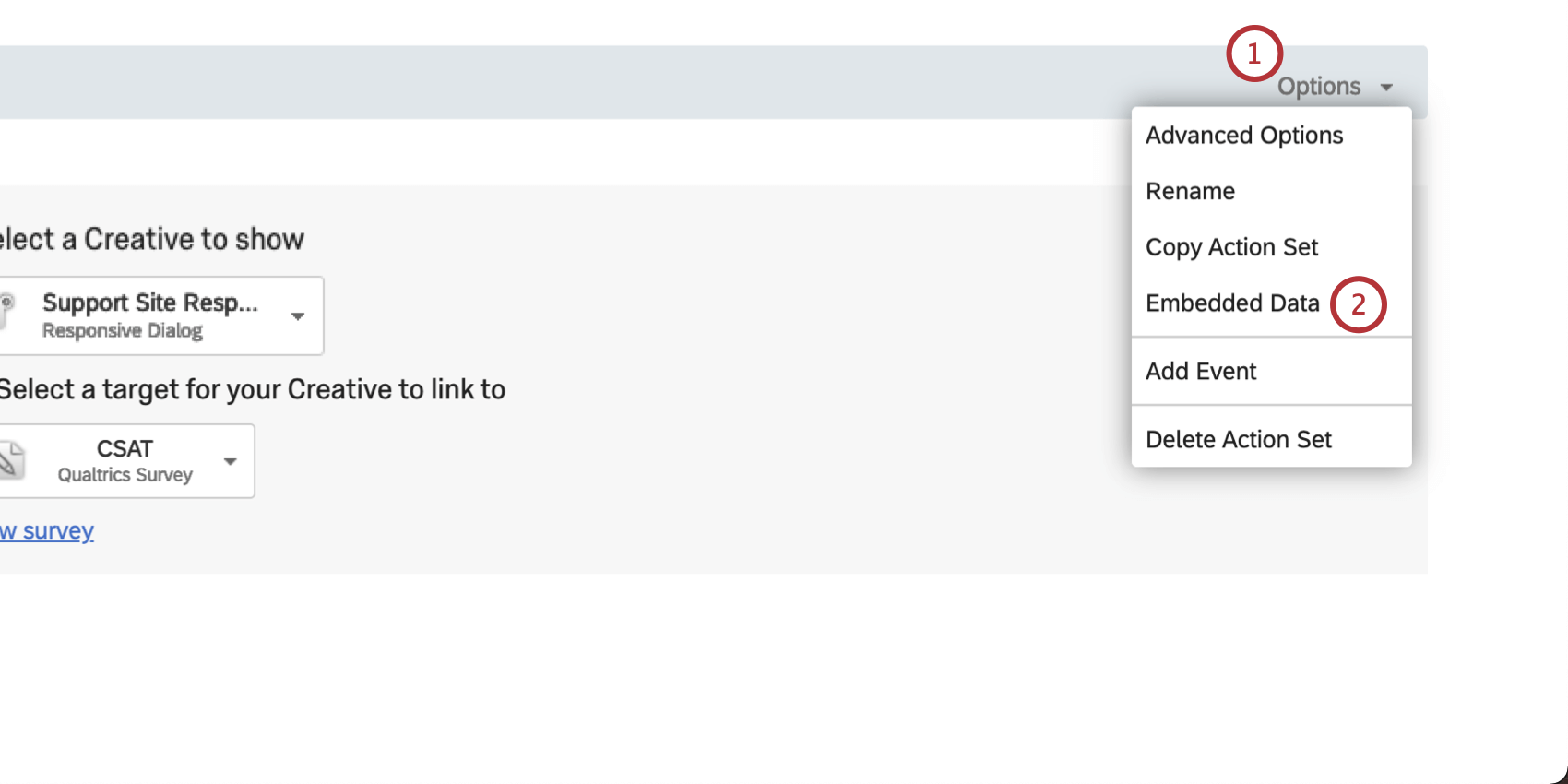This screenshot has width=1568, height=784.
Task: Open the Support Site Resp creative dropdown
Action: (297, 315)
